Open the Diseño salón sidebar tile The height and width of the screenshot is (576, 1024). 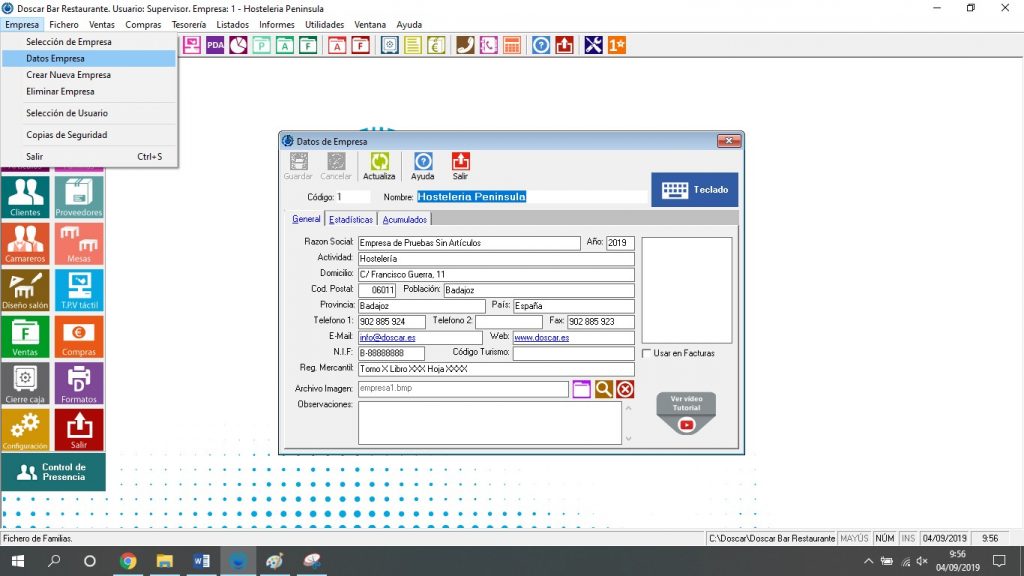pyautogui.click(x=25, y=289)
